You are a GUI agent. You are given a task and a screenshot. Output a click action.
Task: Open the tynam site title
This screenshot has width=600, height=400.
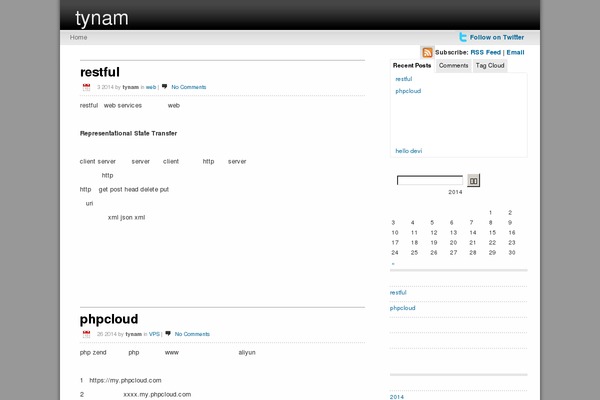[102, 18]
